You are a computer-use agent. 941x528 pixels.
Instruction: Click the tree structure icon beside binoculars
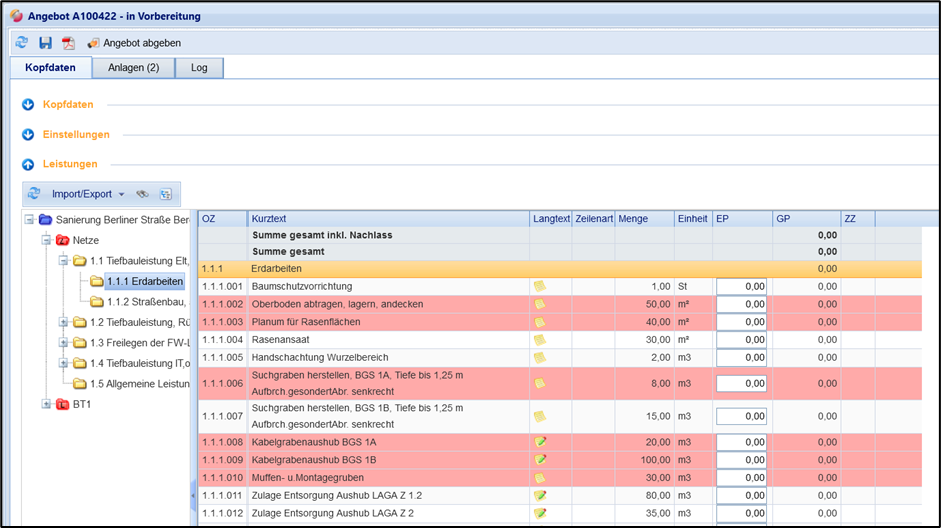(x=165, y=194)
